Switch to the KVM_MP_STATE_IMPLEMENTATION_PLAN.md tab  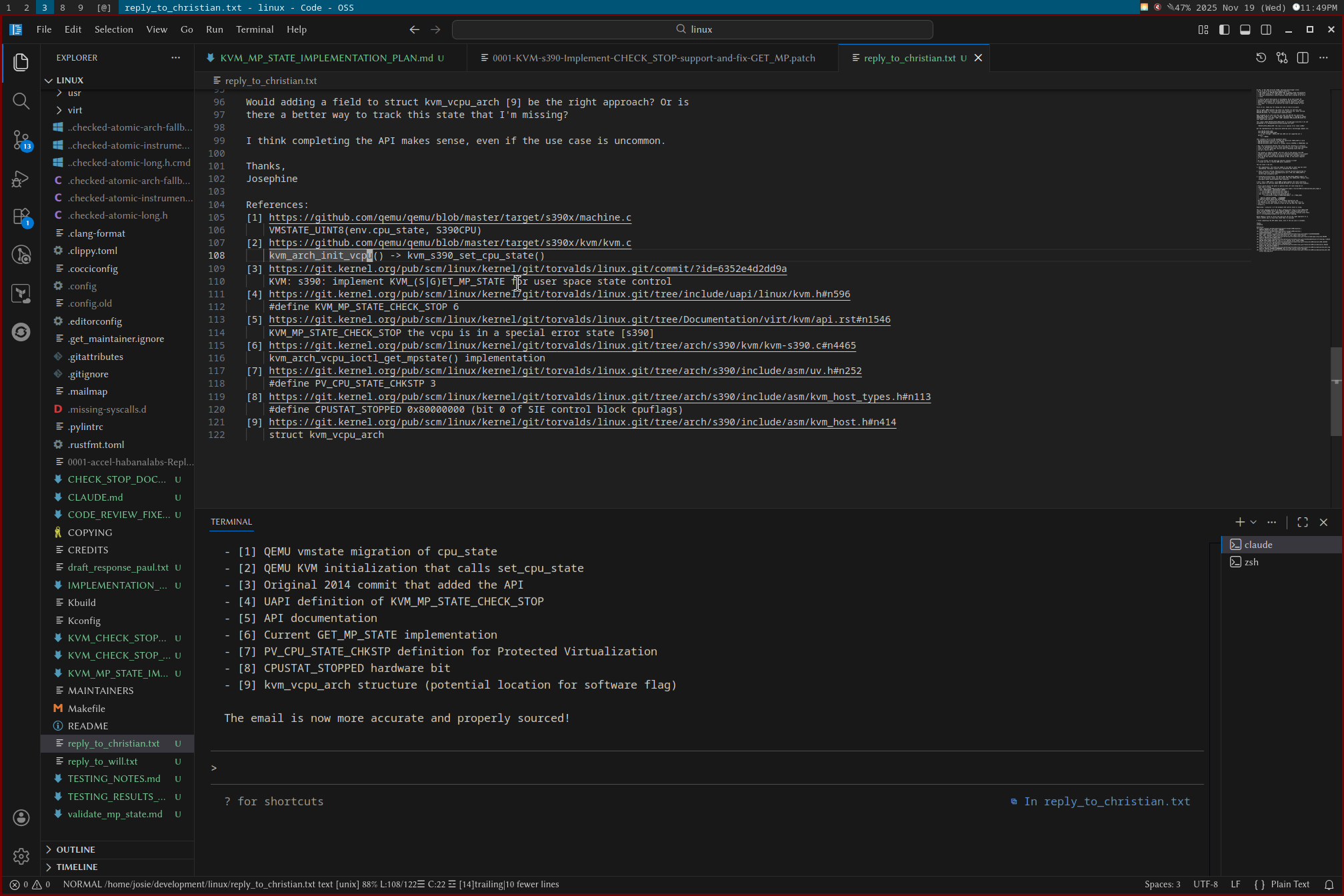pyautogui.click(x=326, y=58)
